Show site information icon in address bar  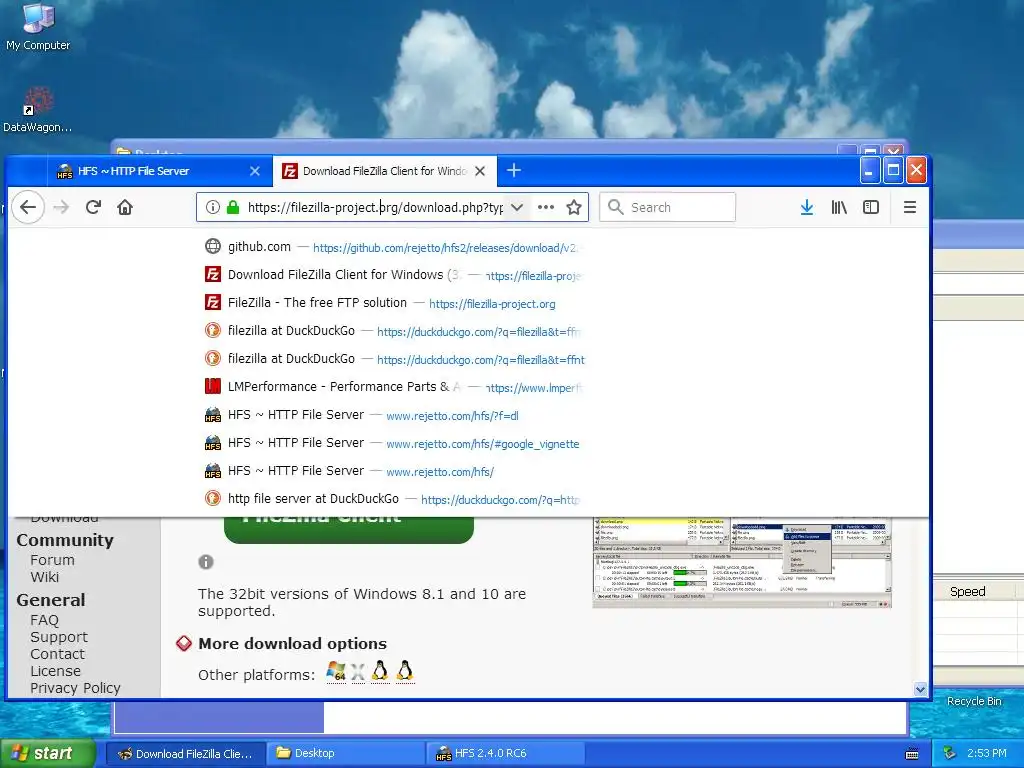[212, 207]
